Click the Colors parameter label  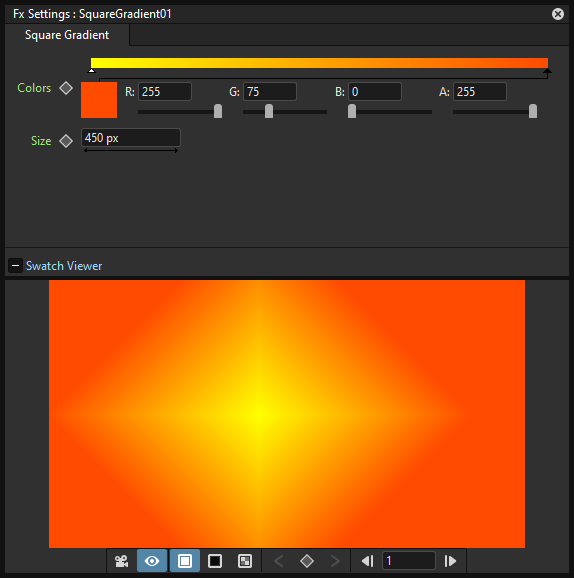(x=34, y=88)
